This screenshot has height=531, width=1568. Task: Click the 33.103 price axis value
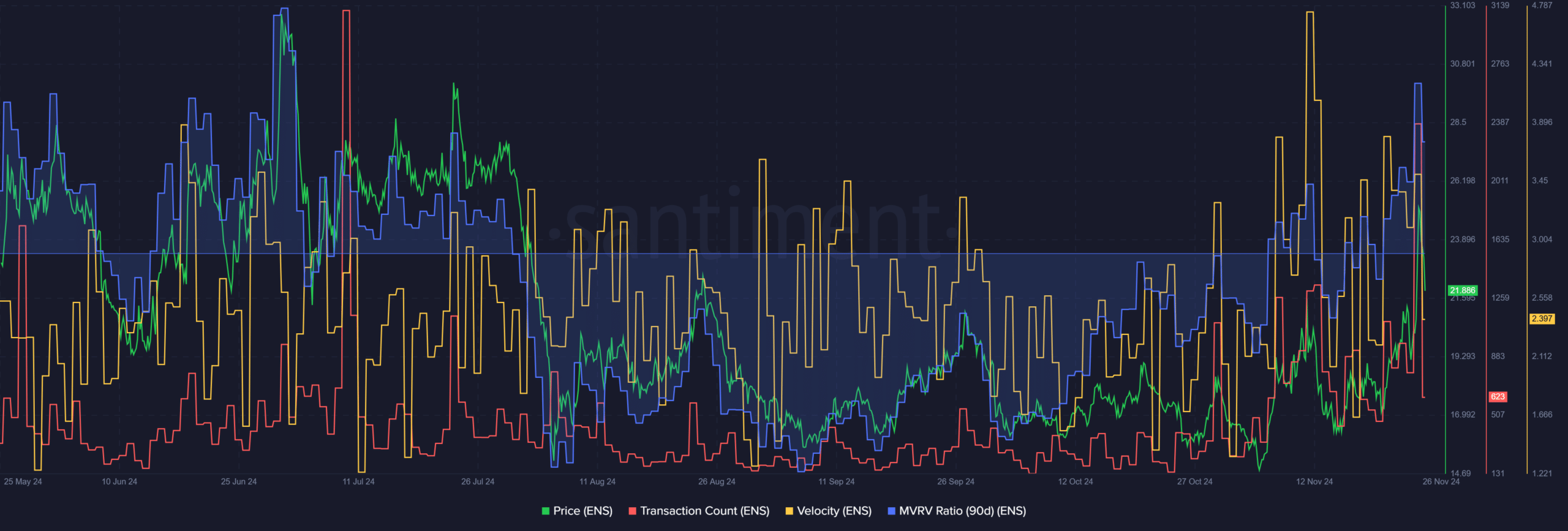tap(1463, 5)
